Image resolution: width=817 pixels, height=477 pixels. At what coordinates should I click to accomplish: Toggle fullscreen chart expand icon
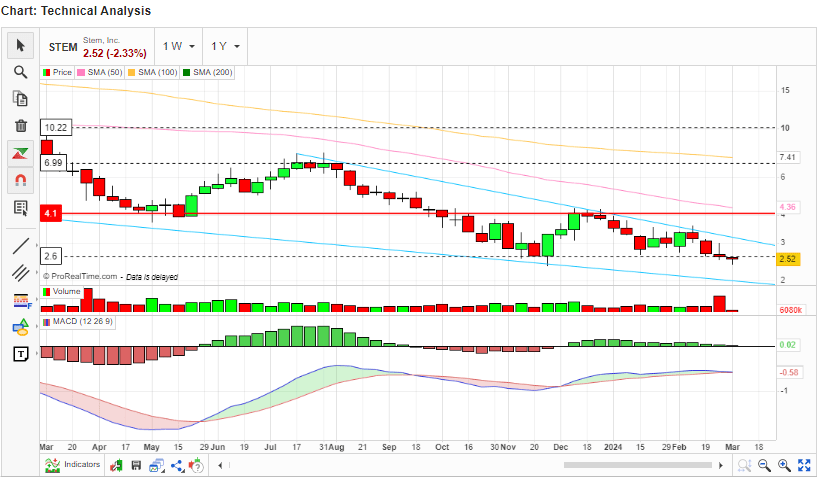(804, 465)
